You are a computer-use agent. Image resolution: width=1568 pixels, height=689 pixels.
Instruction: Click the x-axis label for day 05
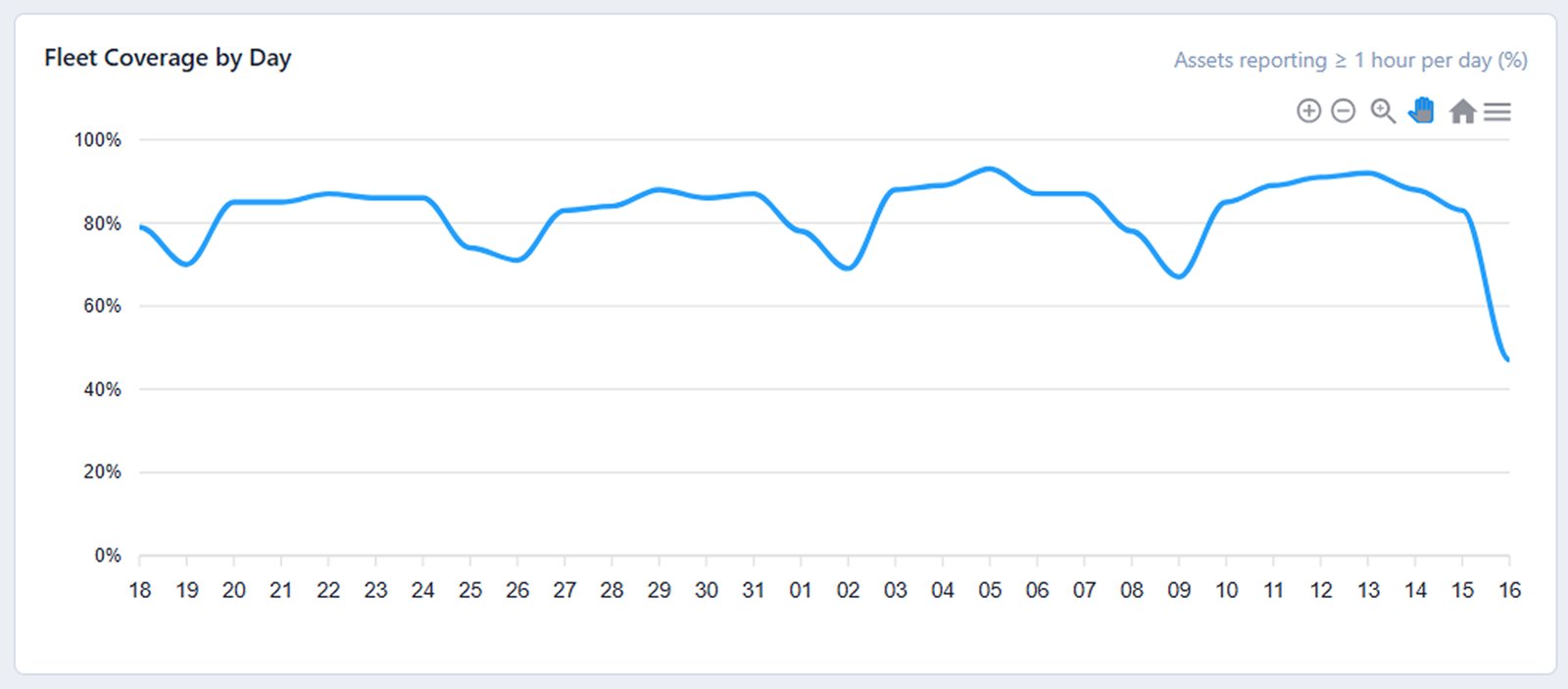coord(990,590)
